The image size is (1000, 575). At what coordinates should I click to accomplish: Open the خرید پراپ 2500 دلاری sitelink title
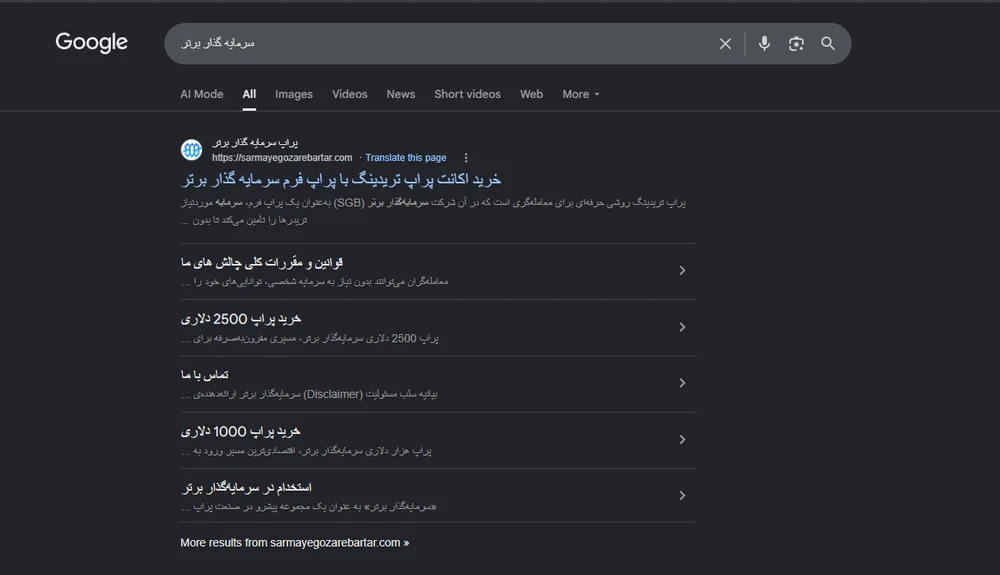[x=241, y=319]
